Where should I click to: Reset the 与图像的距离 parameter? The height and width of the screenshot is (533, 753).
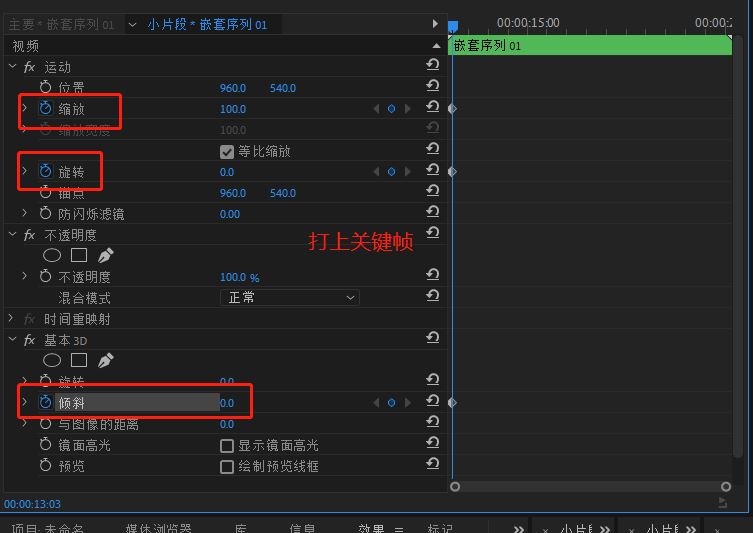click(433, 422)
